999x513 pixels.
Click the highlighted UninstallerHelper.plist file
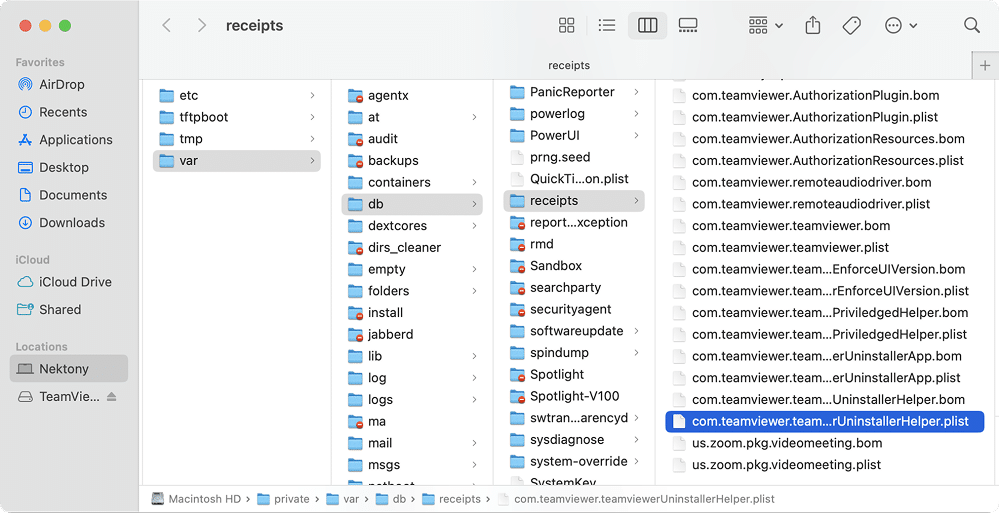coord(824,421)
